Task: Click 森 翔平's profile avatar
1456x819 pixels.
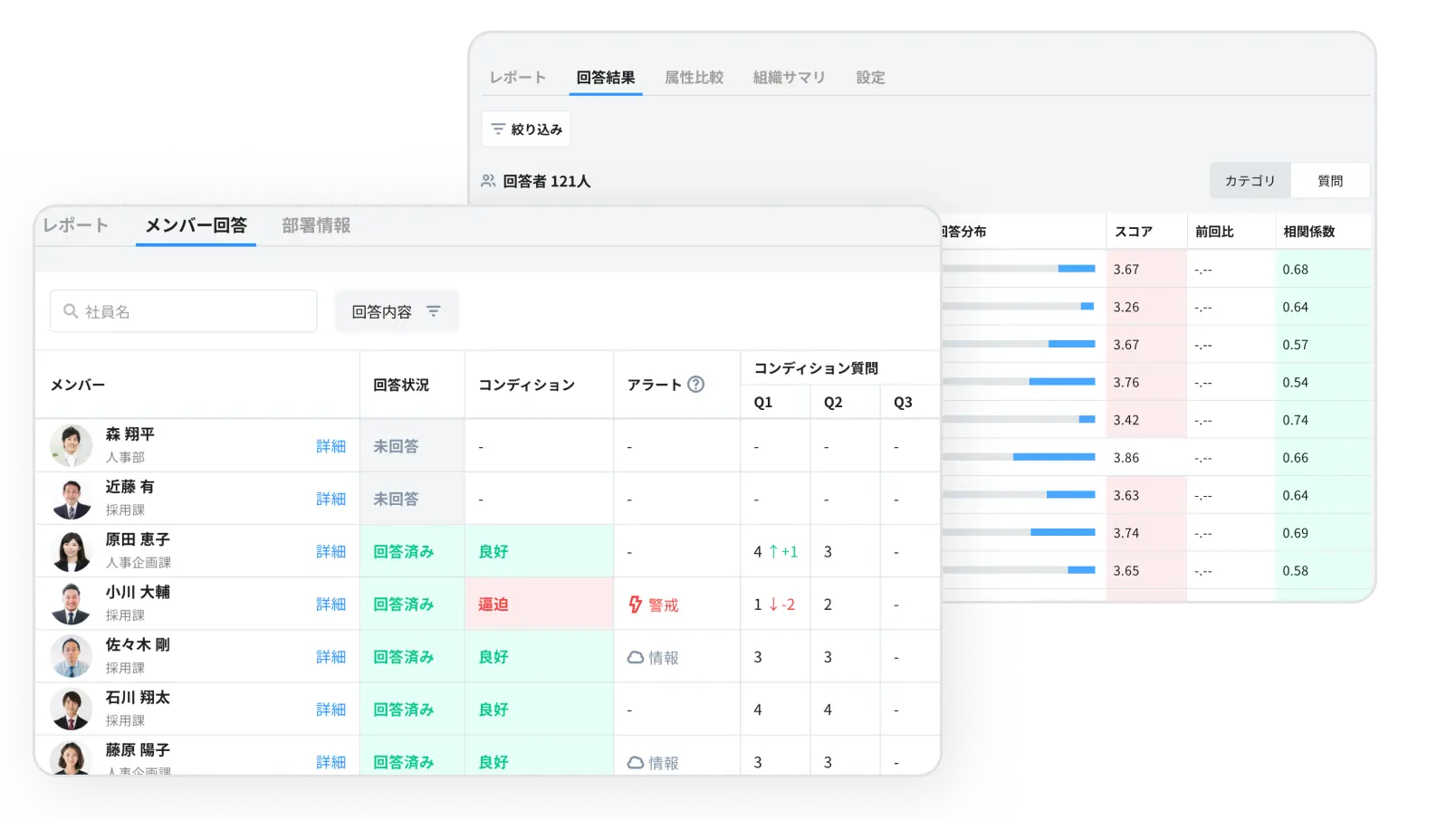Action: (71, 446)
